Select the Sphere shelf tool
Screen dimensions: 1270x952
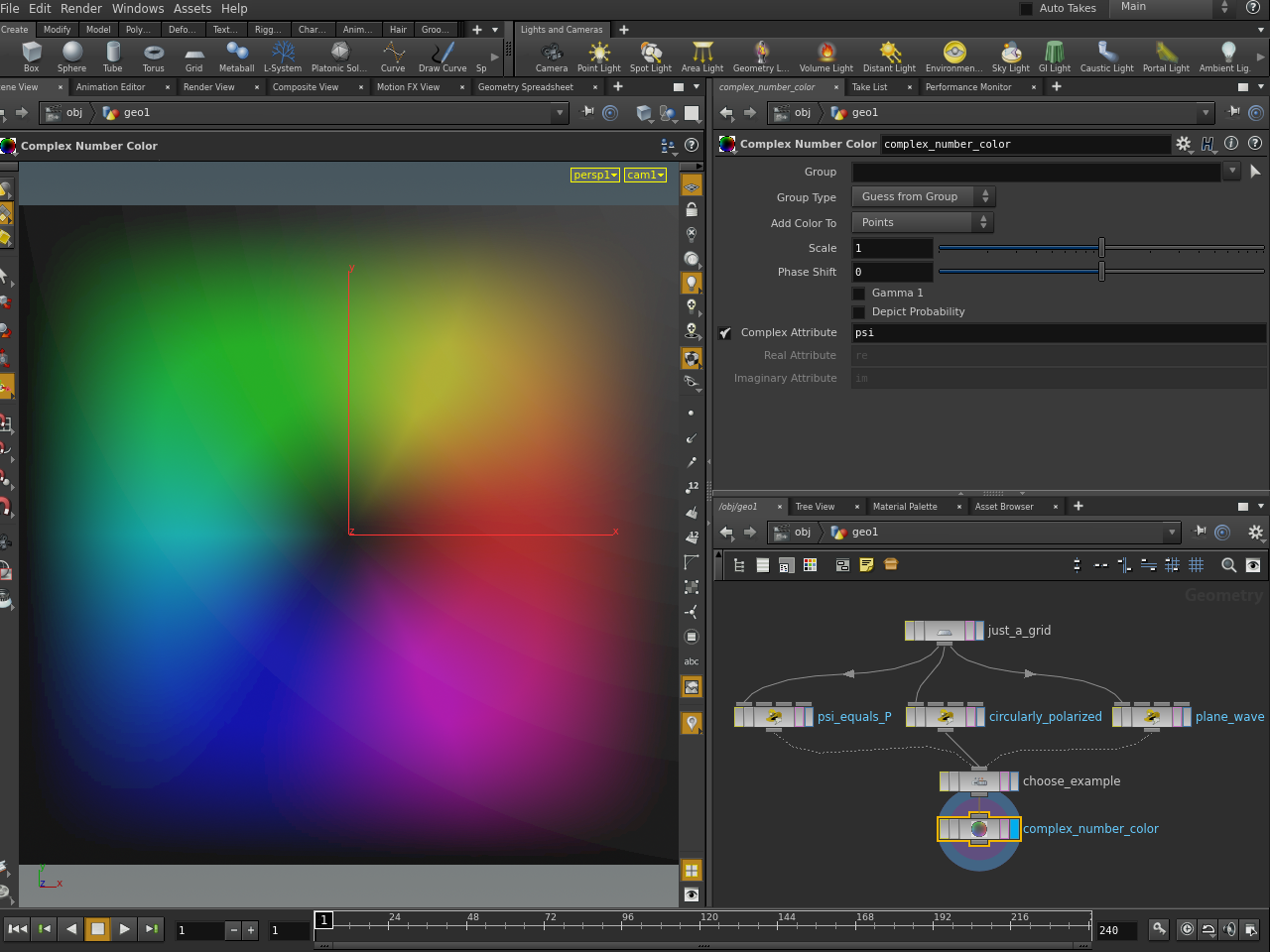tap(71, 57)
